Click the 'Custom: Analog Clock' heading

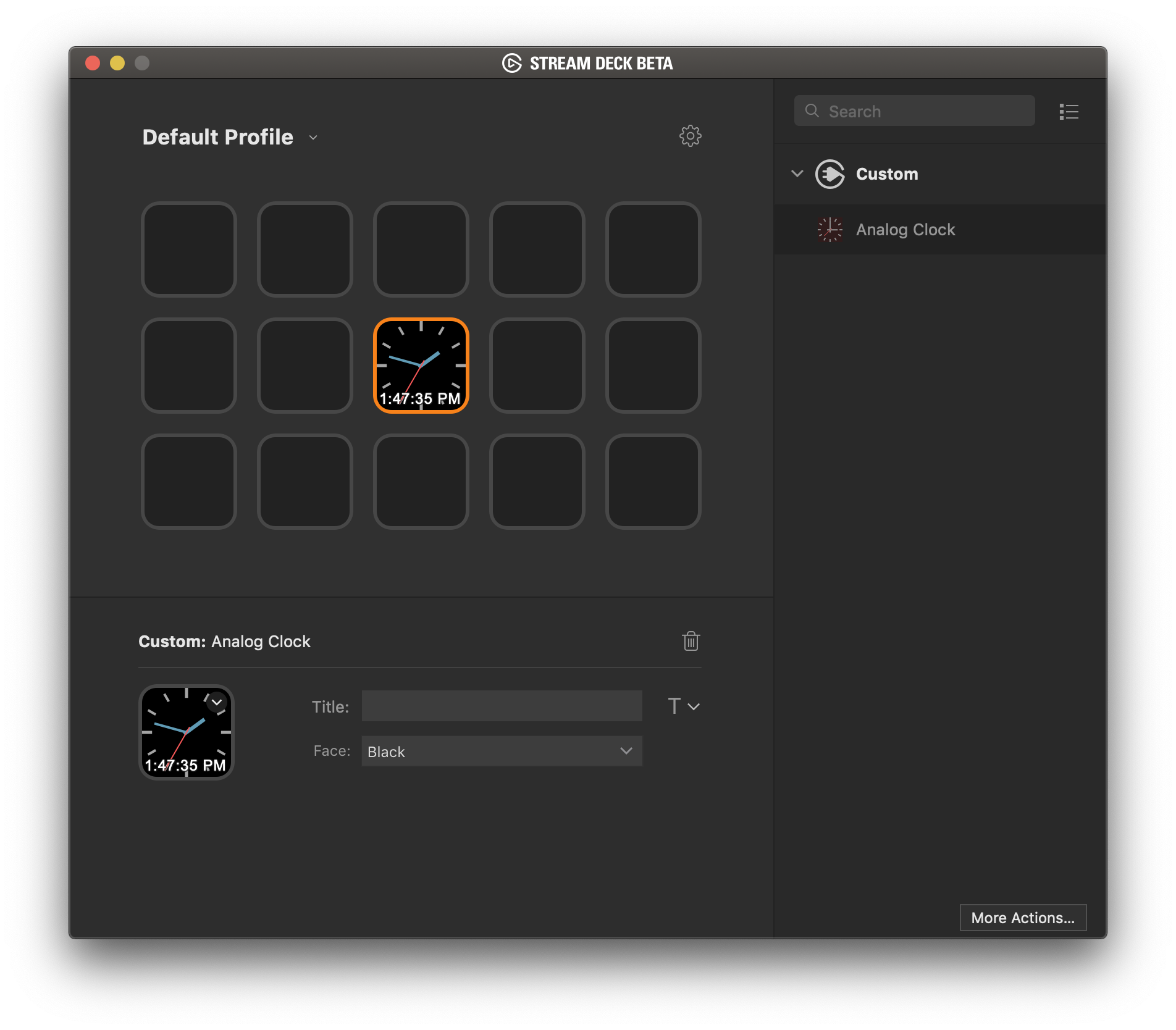coord(224,642)
